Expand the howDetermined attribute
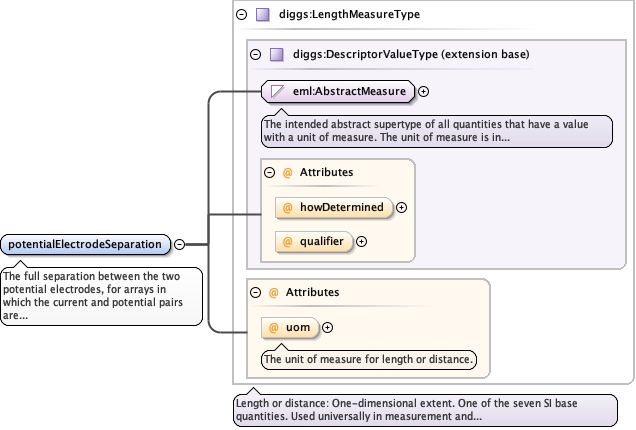636x430 pixels. 402,208
